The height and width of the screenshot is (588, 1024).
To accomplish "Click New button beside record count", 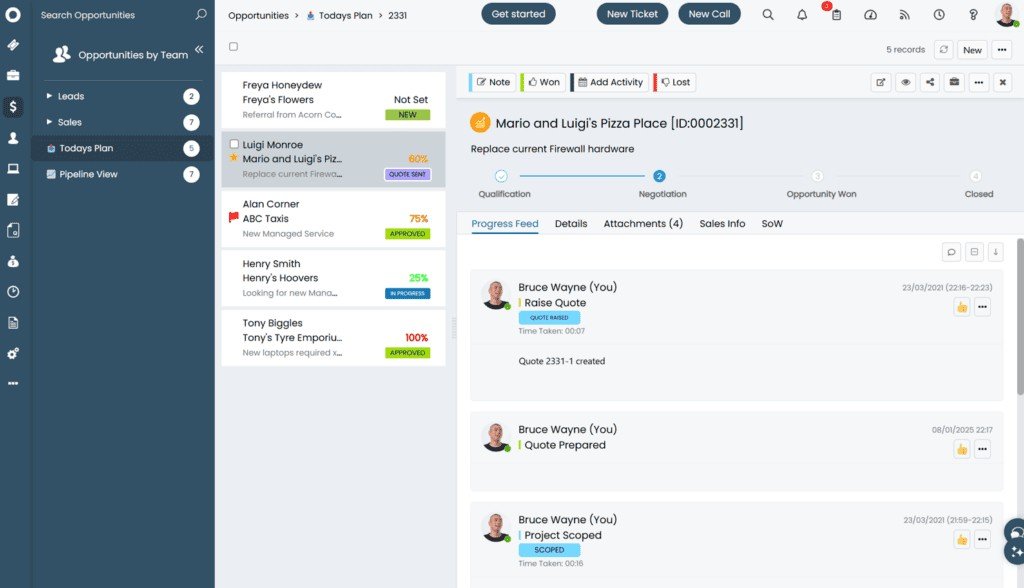I will [x=972, y=50].
